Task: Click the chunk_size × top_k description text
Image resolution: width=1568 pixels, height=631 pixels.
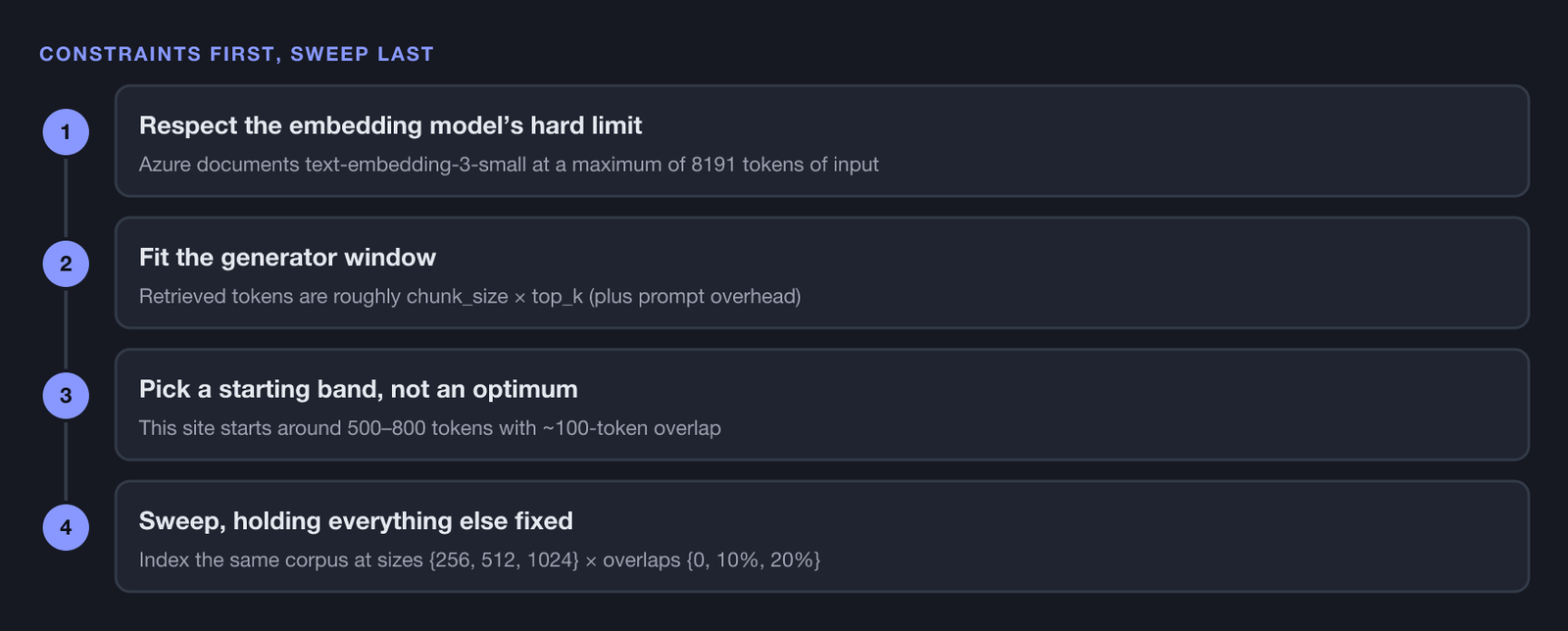Action: [469, 296]
